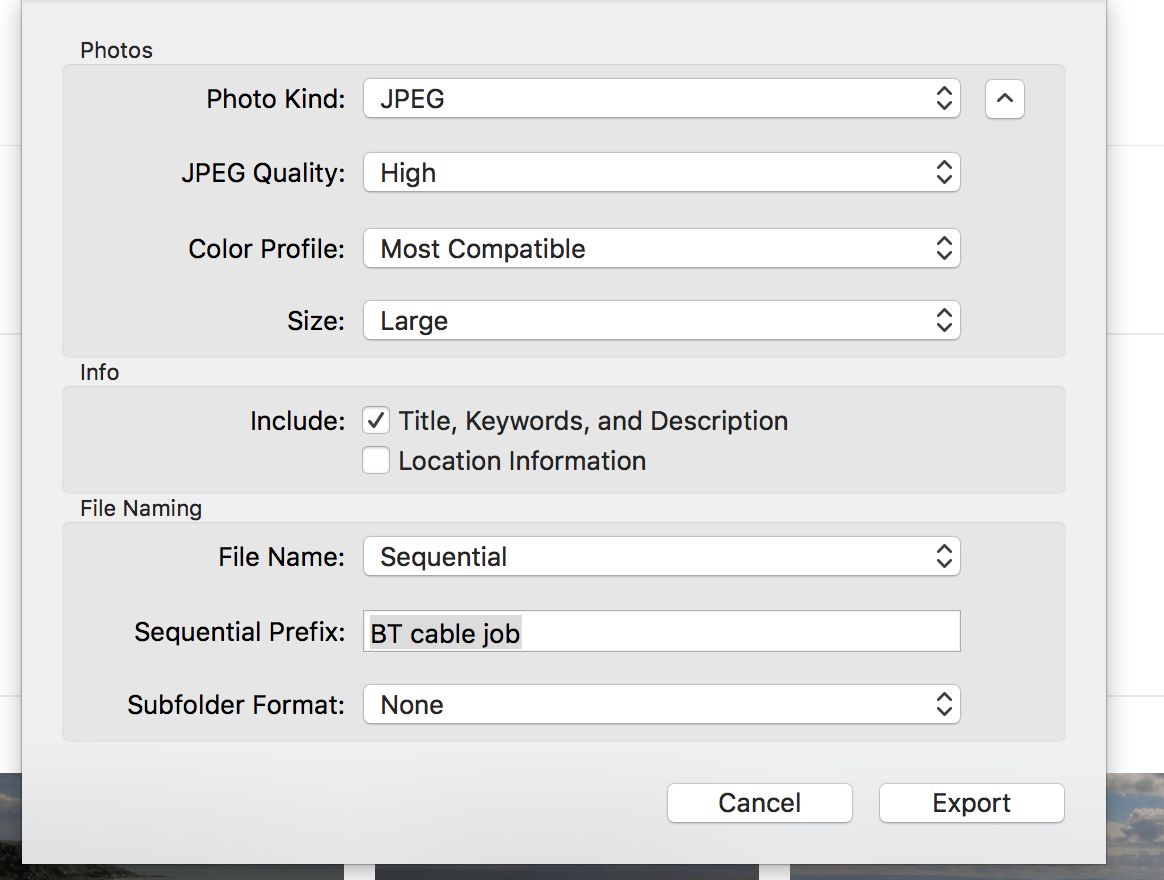1164x880 pixels.
Task: Open the Subfolder Format dropdown showing None
Action: pos(660,705)
